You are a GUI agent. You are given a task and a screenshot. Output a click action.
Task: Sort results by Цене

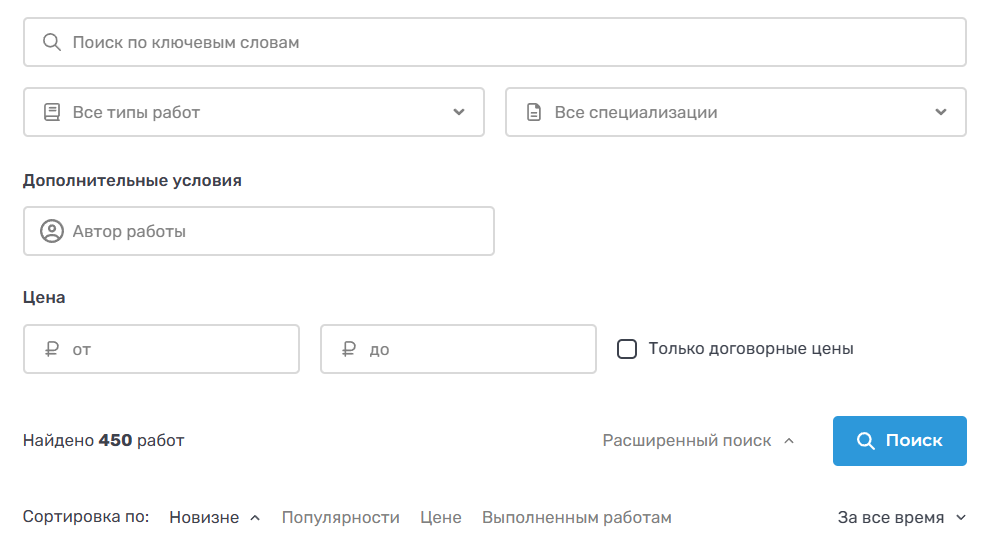tap(441, 517)
